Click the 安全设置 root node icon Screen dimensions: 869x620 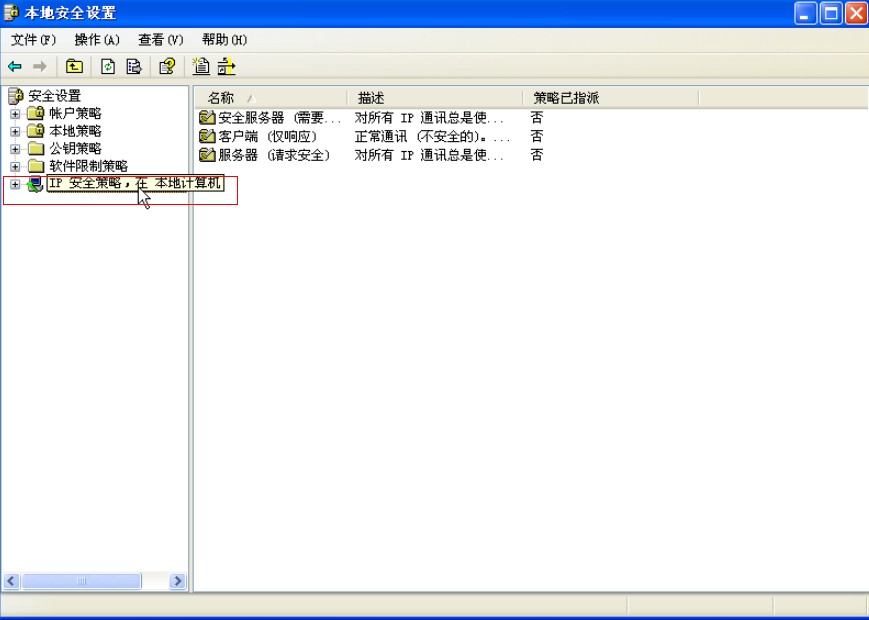[x=16, y=96]
